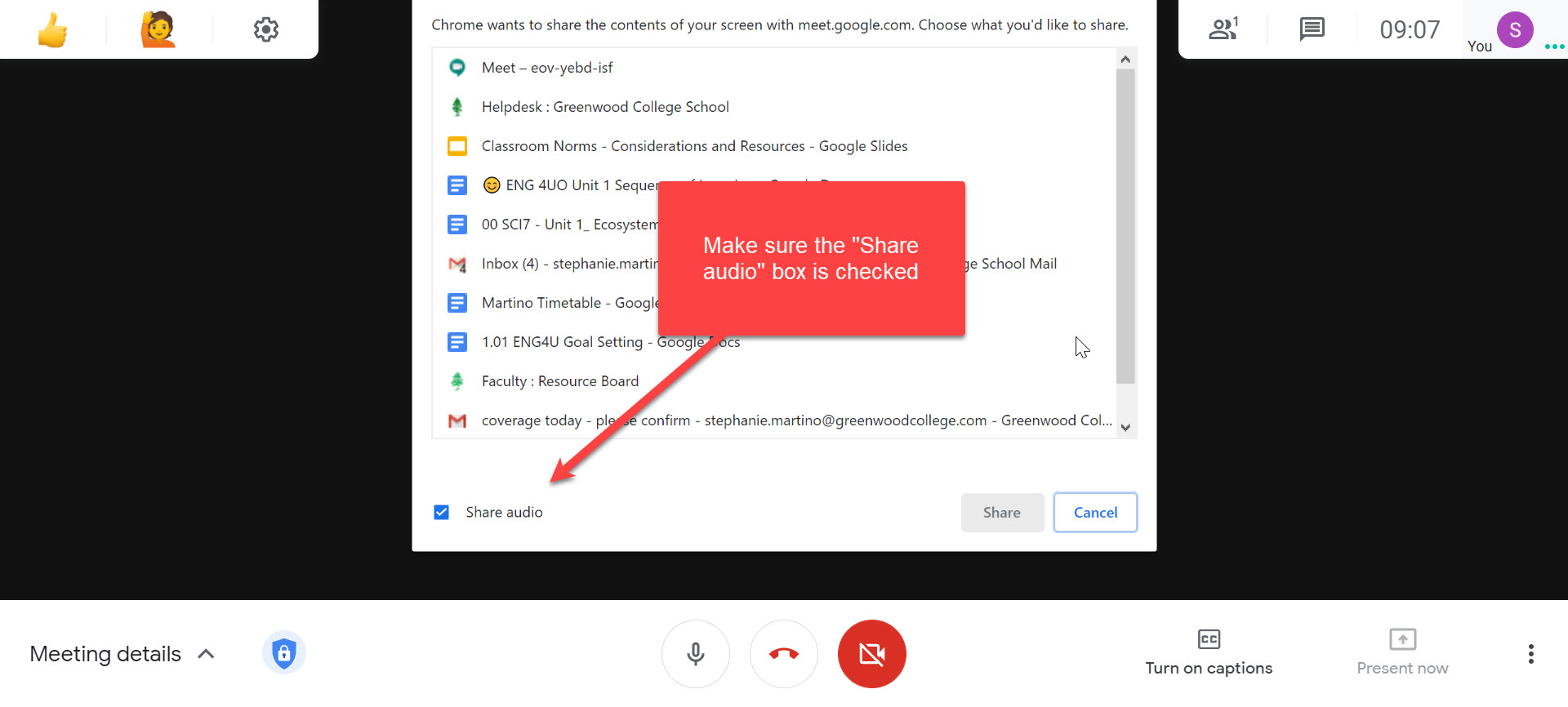Open the settings gear icon
This screenshot has width=1568, height=707.
pos(266,30)
